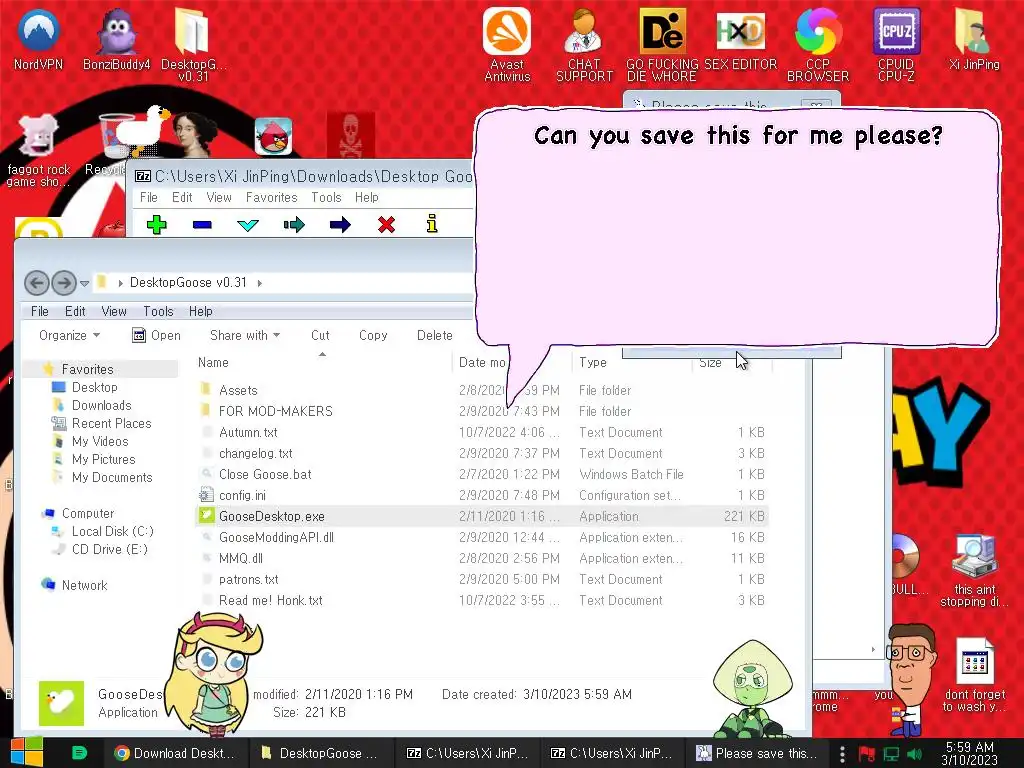Open the Windows Start button
Screen dimensions: 1024x768
27,753
